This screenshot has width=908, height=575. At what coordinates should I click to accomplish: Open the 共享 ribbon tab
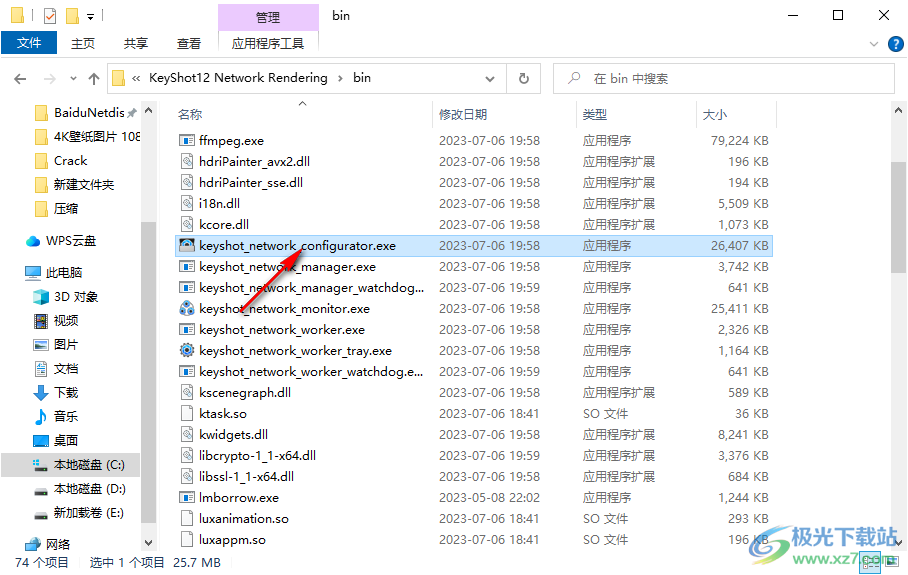pos(136,43)
